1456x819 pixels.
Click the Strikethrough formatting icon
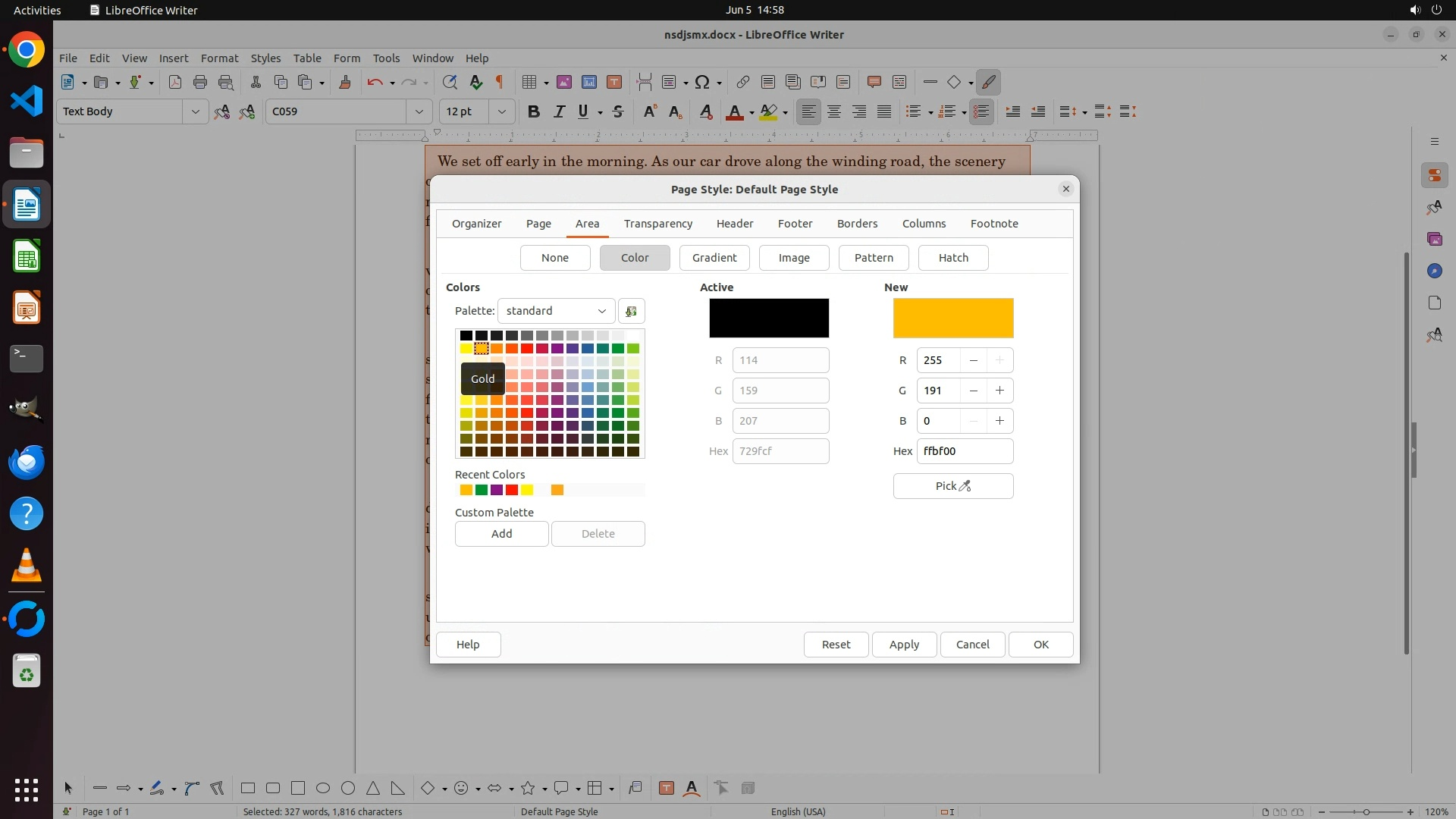click(618, 111)
